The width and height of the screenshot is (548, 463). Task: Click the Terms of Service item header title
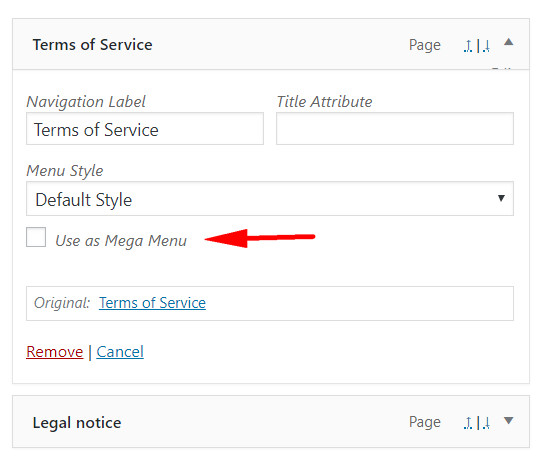point(93,45)
